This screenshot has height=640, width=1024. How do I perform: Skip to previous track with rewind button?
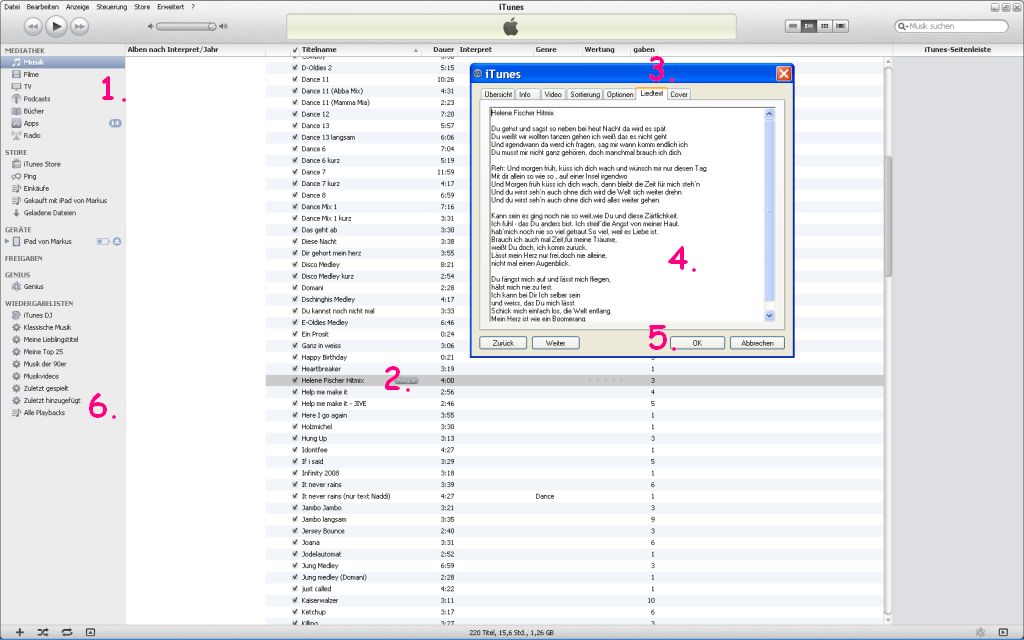[33, 26]
